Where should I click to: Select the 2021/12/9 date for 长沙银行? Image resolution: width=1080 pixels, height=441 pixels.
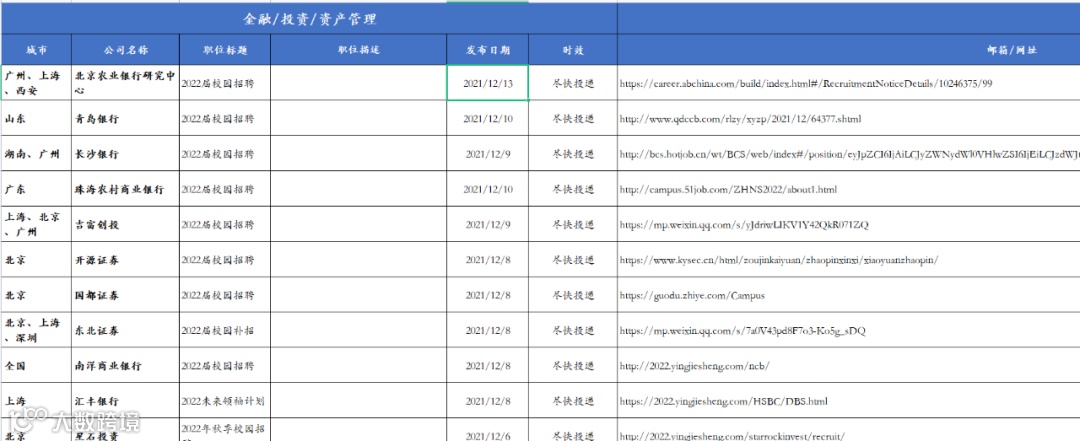point(488,154)
